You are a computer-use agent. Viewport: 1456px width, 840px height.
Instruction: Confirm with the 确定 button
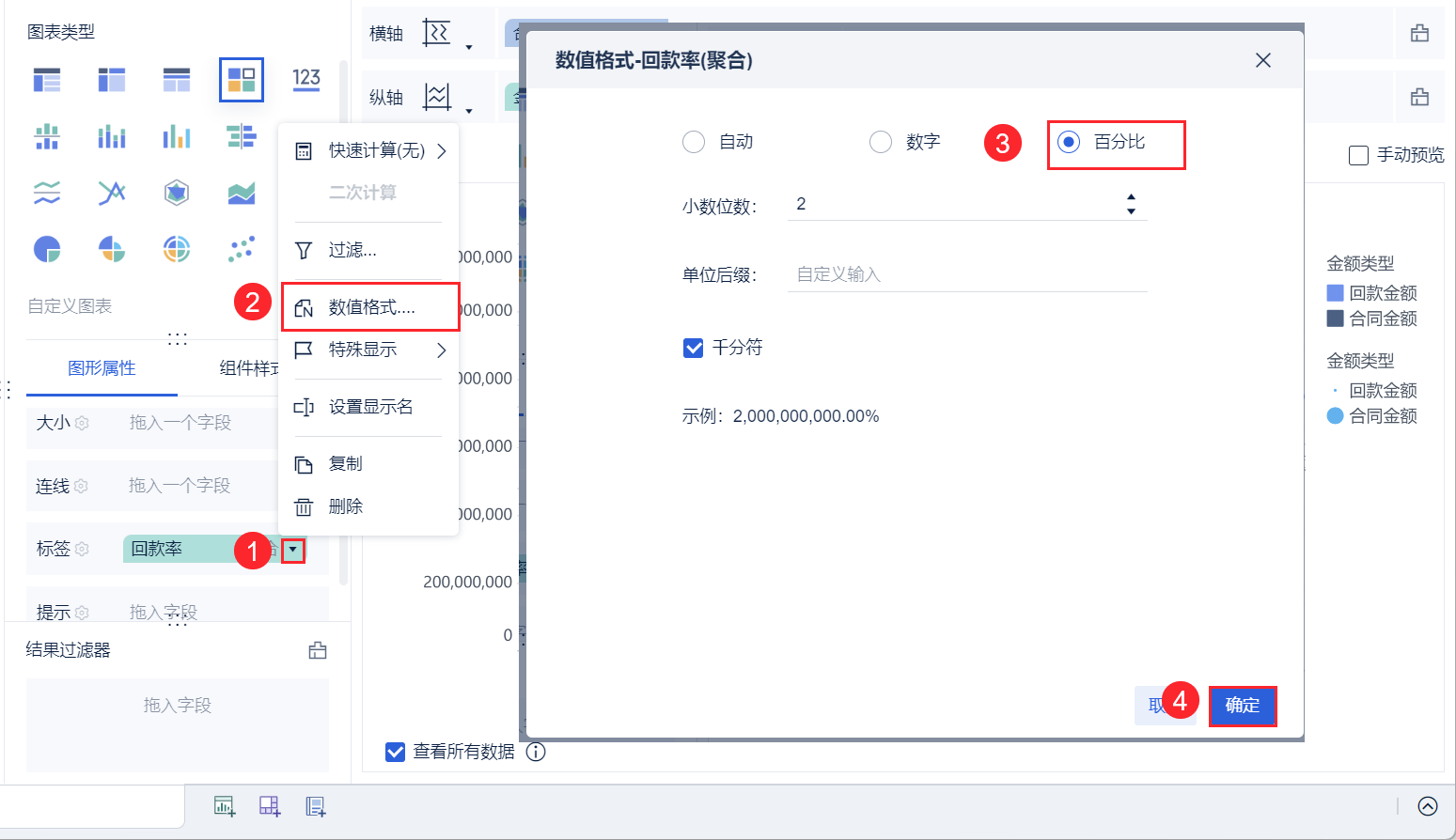[x=1243, y=706]
